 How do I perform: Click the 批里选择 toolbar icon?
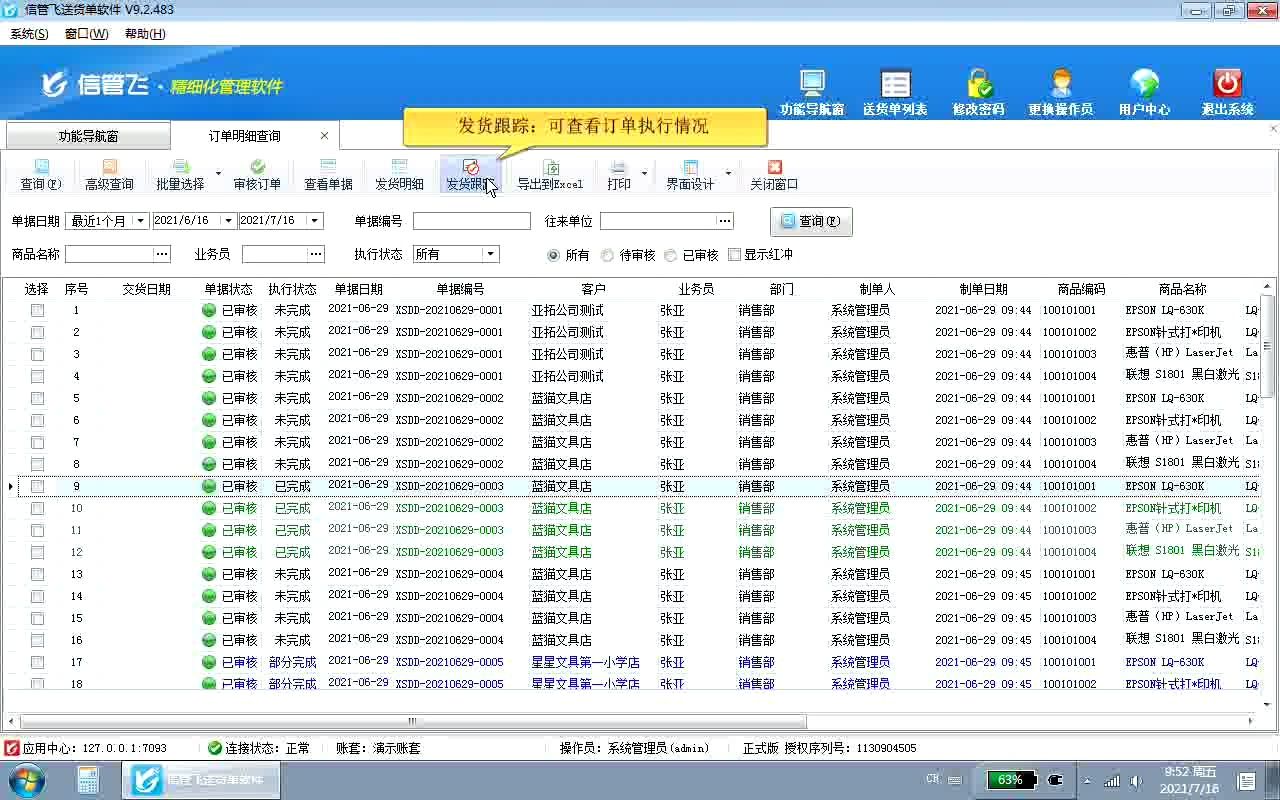pos(180,175)
